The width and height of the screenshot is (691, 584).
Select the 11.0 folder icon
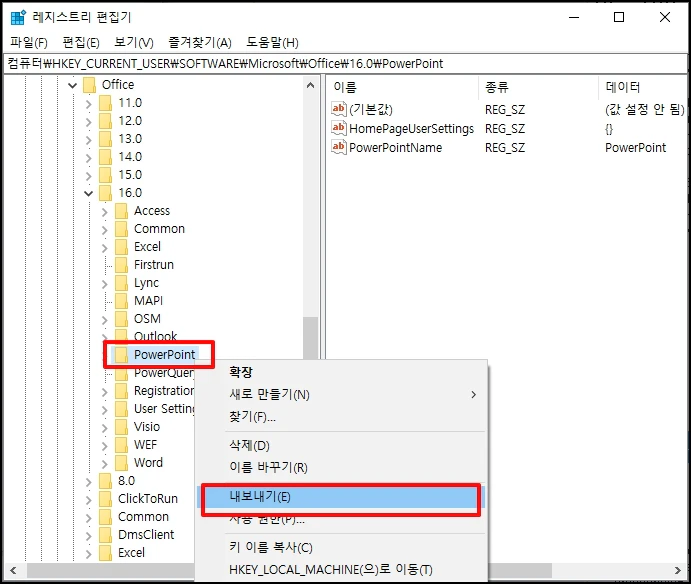click(x=105, y=103)
